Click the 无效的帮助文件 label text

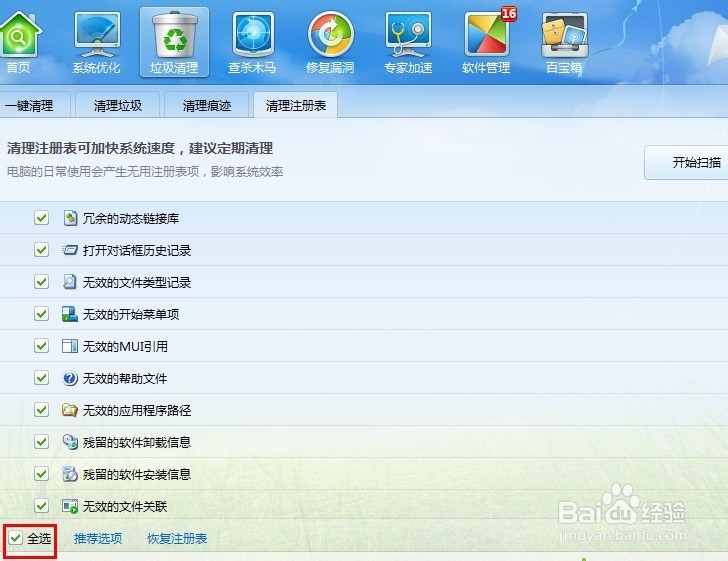coord(125,378)
